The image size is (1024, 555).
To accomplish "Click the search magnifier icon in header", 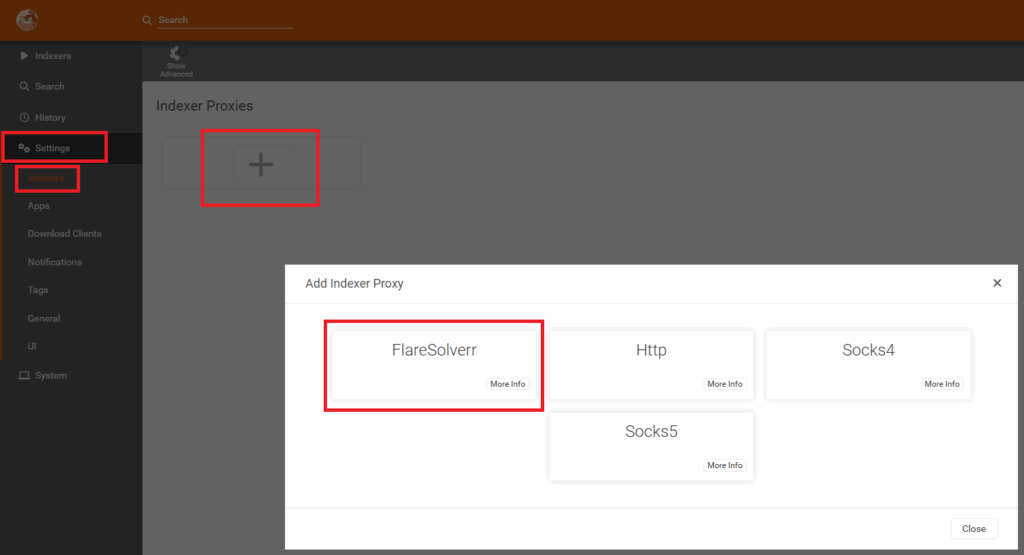I will [147, 20].
